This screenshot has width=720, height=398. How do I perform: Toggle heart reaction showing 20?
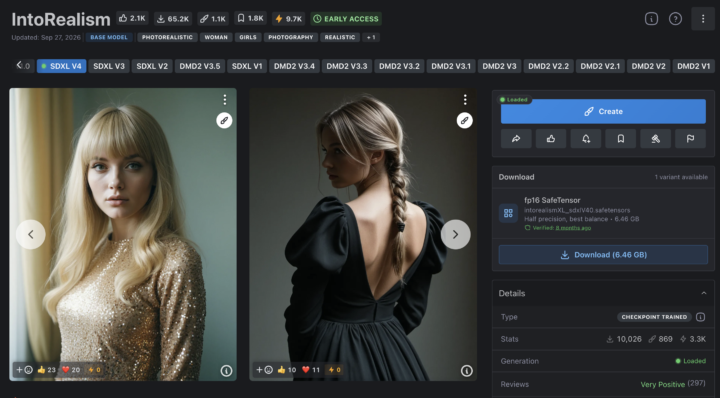pos(71,370)
